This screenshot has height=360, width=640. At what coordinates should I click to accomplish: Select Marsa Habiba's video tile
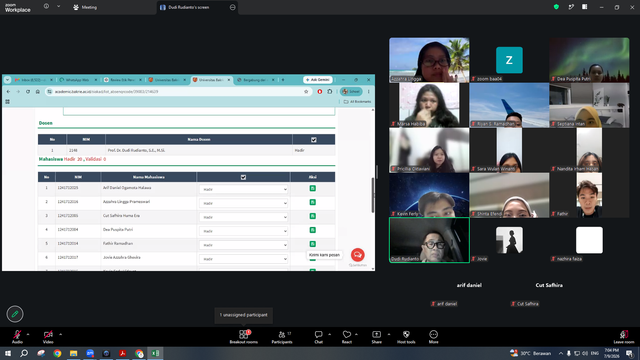[429, 105]
